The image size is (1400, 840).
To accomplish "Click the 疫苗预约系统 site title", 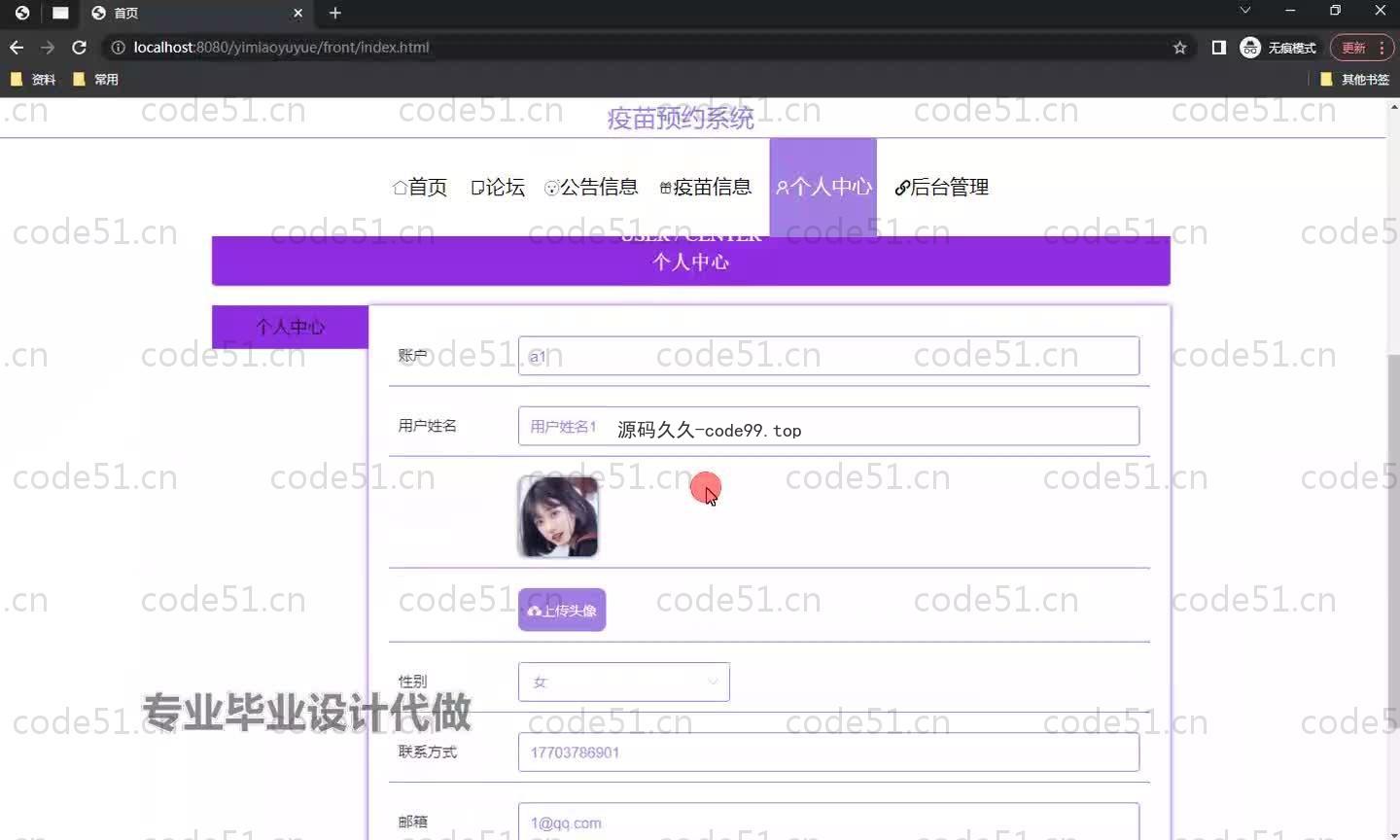I will (x=681, y=119).
